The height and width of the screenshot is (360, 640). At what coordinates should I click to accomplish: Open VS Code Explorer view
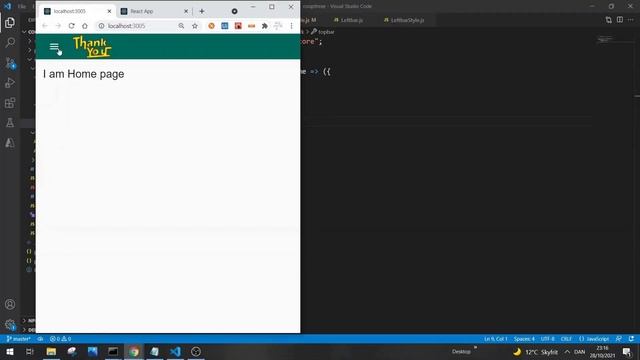tap(10, 23)
